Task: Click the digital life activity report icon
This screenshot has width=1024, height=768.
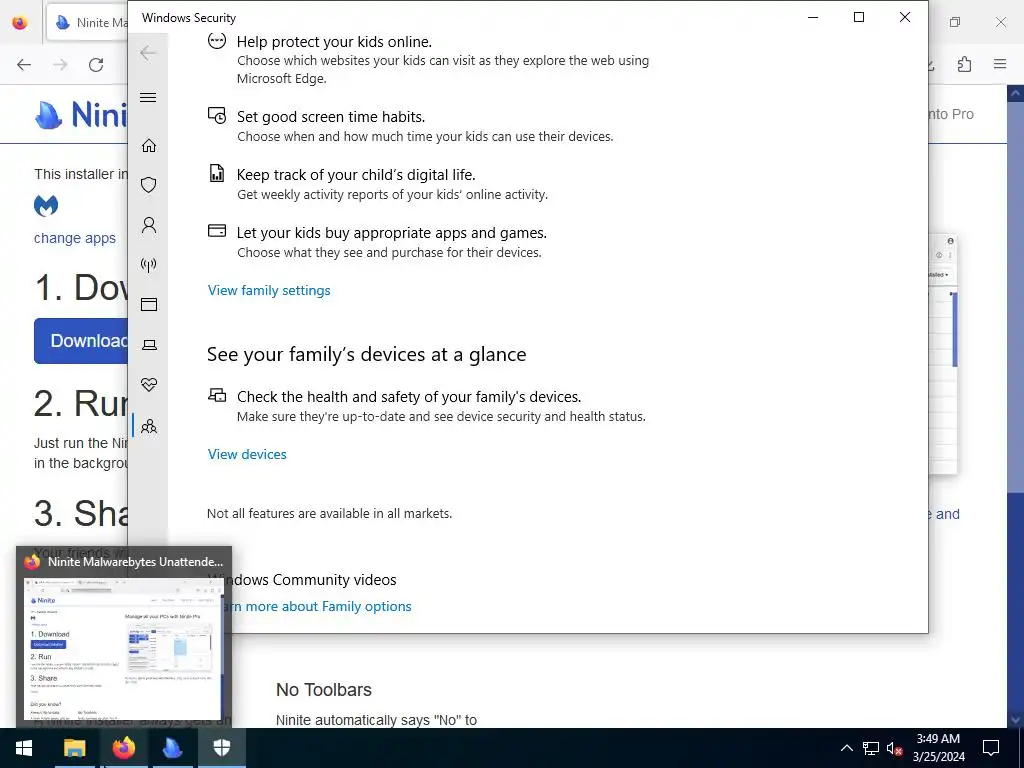Action: click(x=217, y=173)
